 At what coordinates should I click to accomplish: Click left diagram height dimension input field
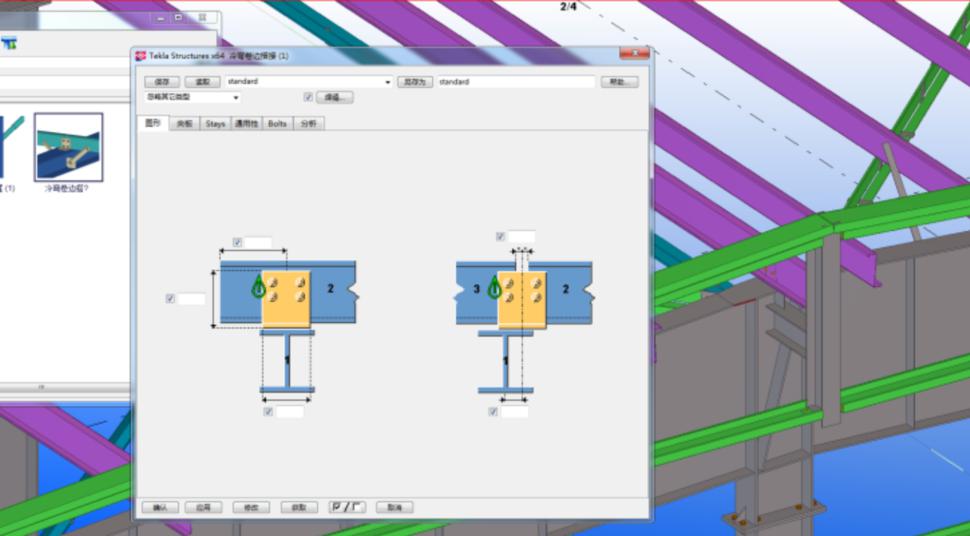pyautogui.click(x=191, y=299)
